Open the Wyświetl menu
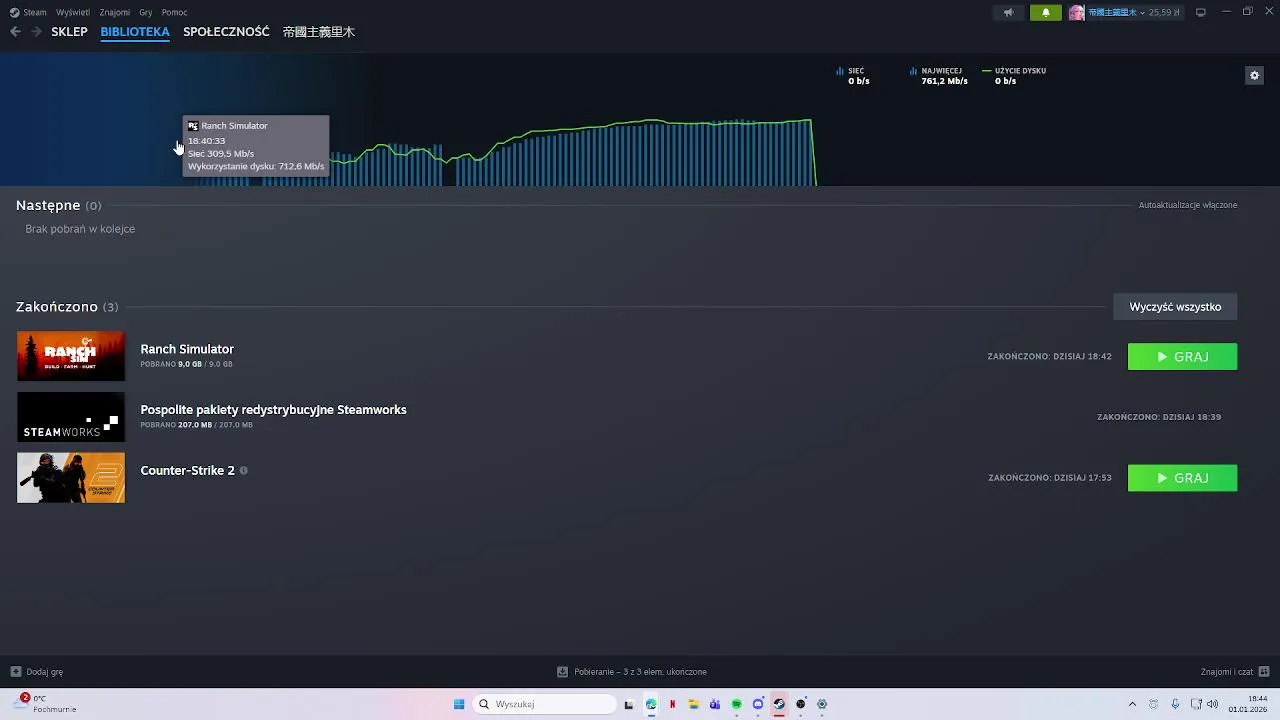 72,12
